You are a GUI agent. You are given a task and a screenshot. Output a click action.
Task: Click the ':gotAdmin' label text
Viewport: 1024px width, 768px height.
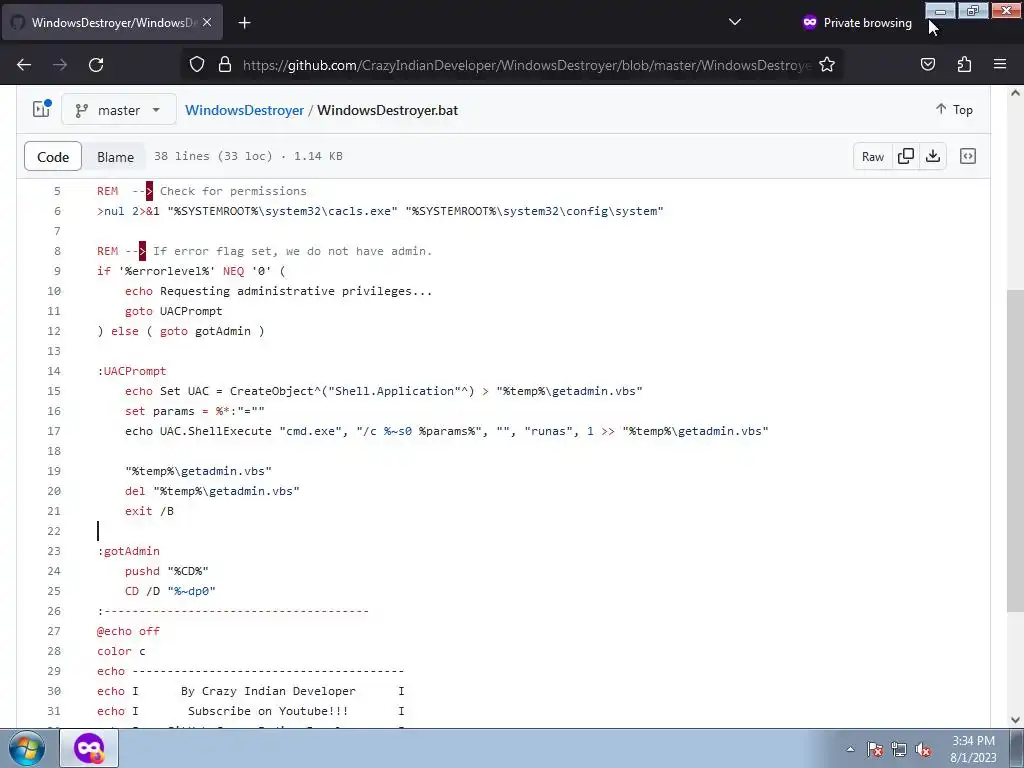coord(129,551)
